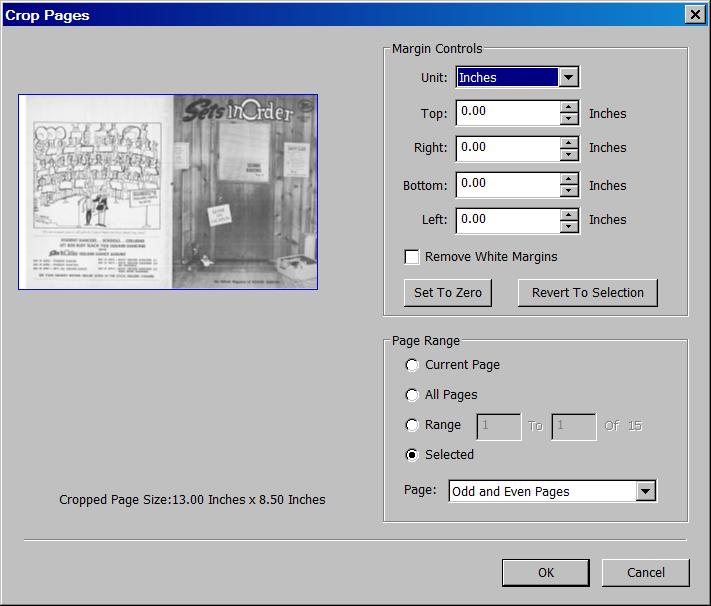Click the Right margin input field
Viewport: 711px width, 606px height.
pyautogui.click(x=508, y=148)
